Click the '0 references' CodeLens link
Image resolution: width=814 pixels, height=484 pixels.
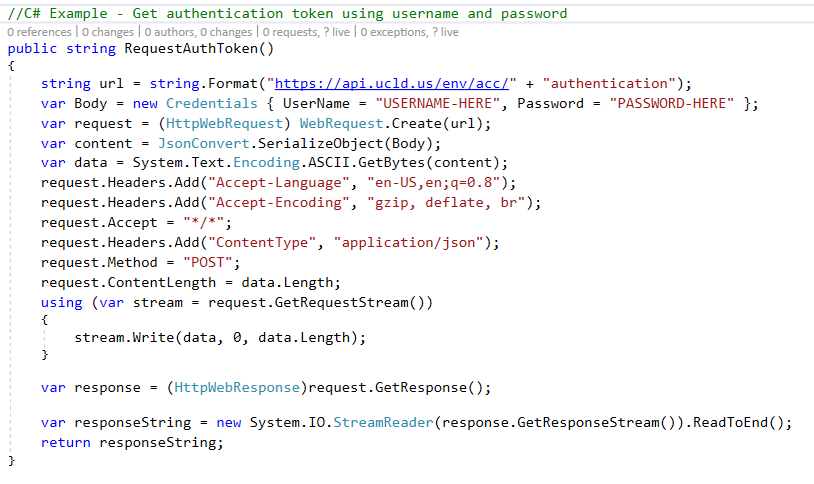click(35, 32)
